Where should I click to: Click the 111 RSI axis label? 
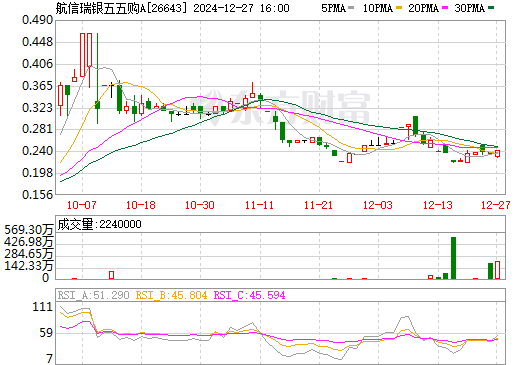[43, 307]
